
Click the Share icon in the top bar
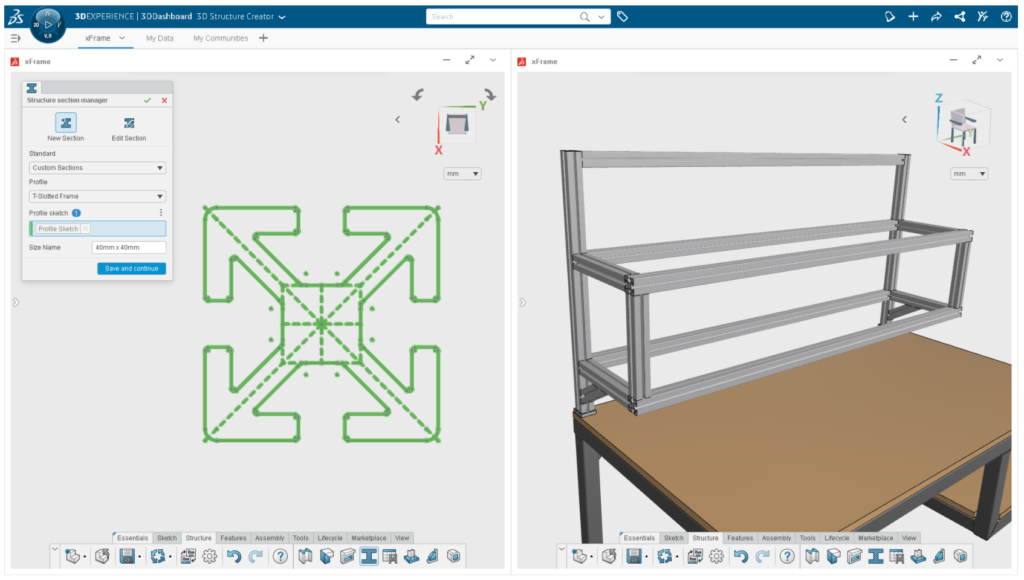959,17
